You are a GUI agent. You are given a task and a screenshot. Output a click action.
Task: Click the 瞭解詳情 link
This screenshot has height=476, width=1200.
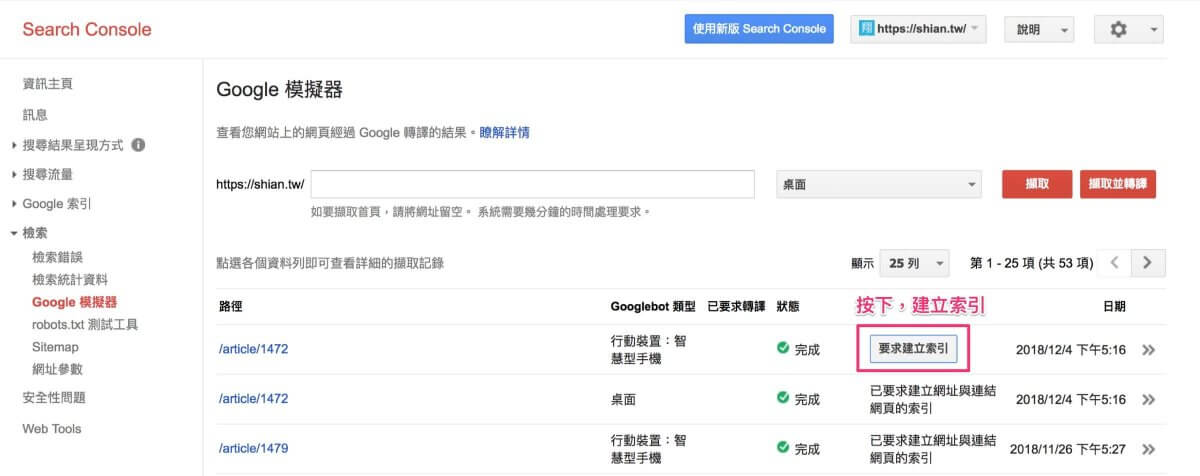pos(505,132)
